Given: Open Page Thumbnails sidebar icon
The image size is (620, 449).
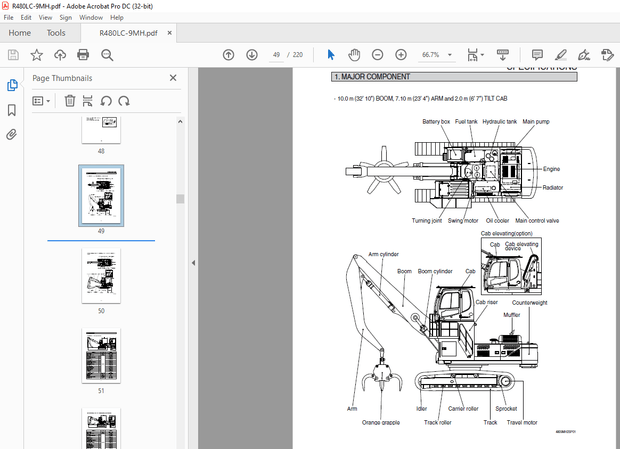Looking at the screenshot, I should [12, 85].
